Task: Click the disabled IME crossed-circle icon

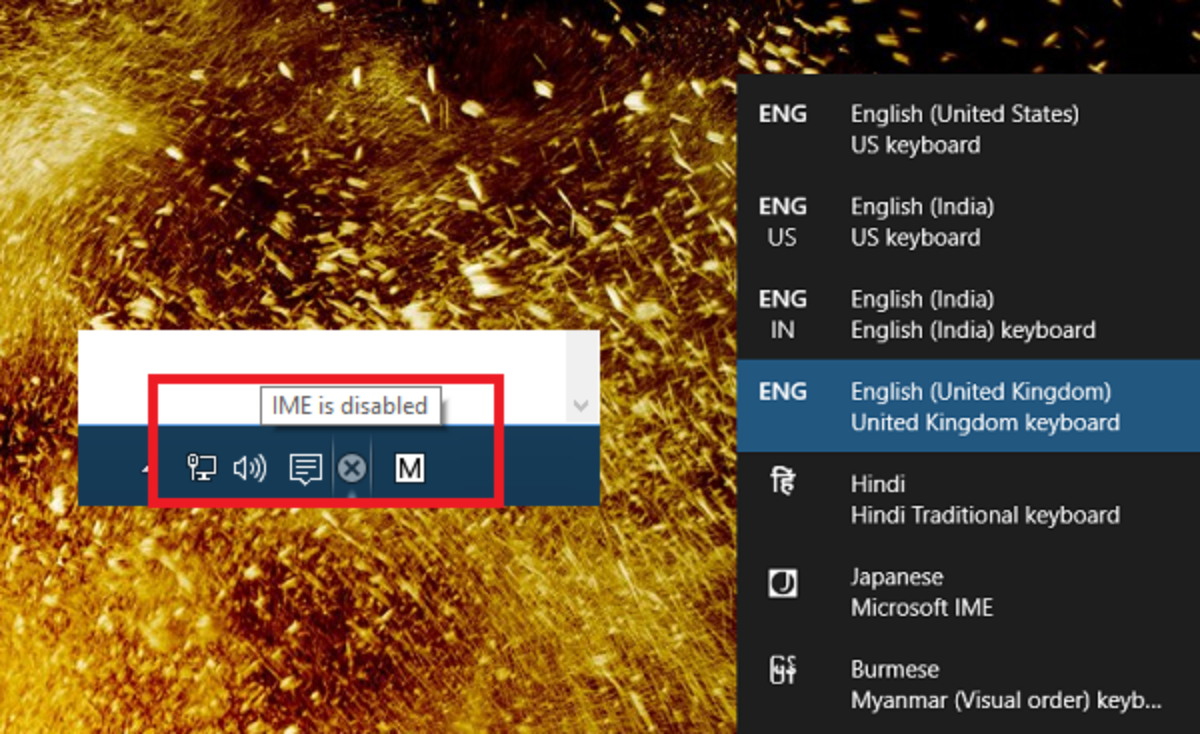Action: tap(352, 467)
